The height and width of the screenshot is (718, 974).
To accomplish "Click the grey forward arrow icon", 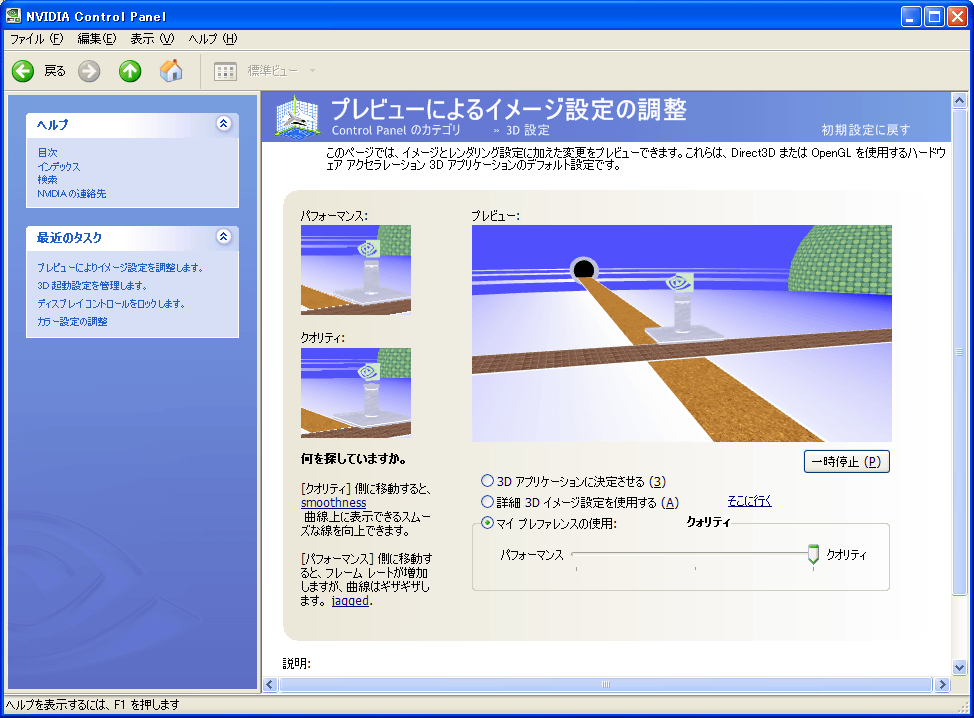I will [89, 71].
